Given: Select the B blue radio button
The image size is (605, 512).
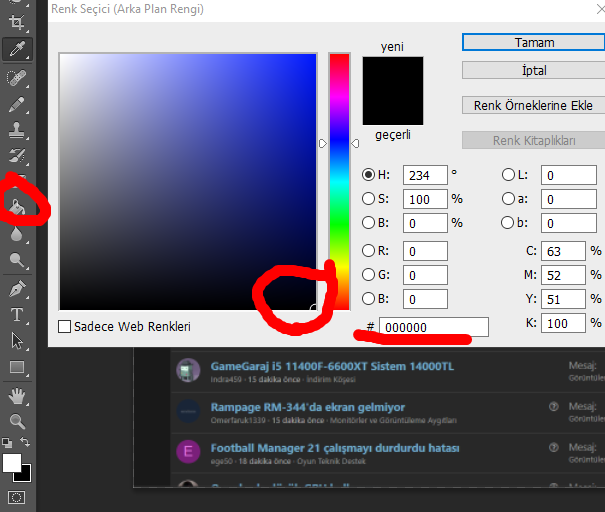Looking at the screenshot, I should (368, 298).
